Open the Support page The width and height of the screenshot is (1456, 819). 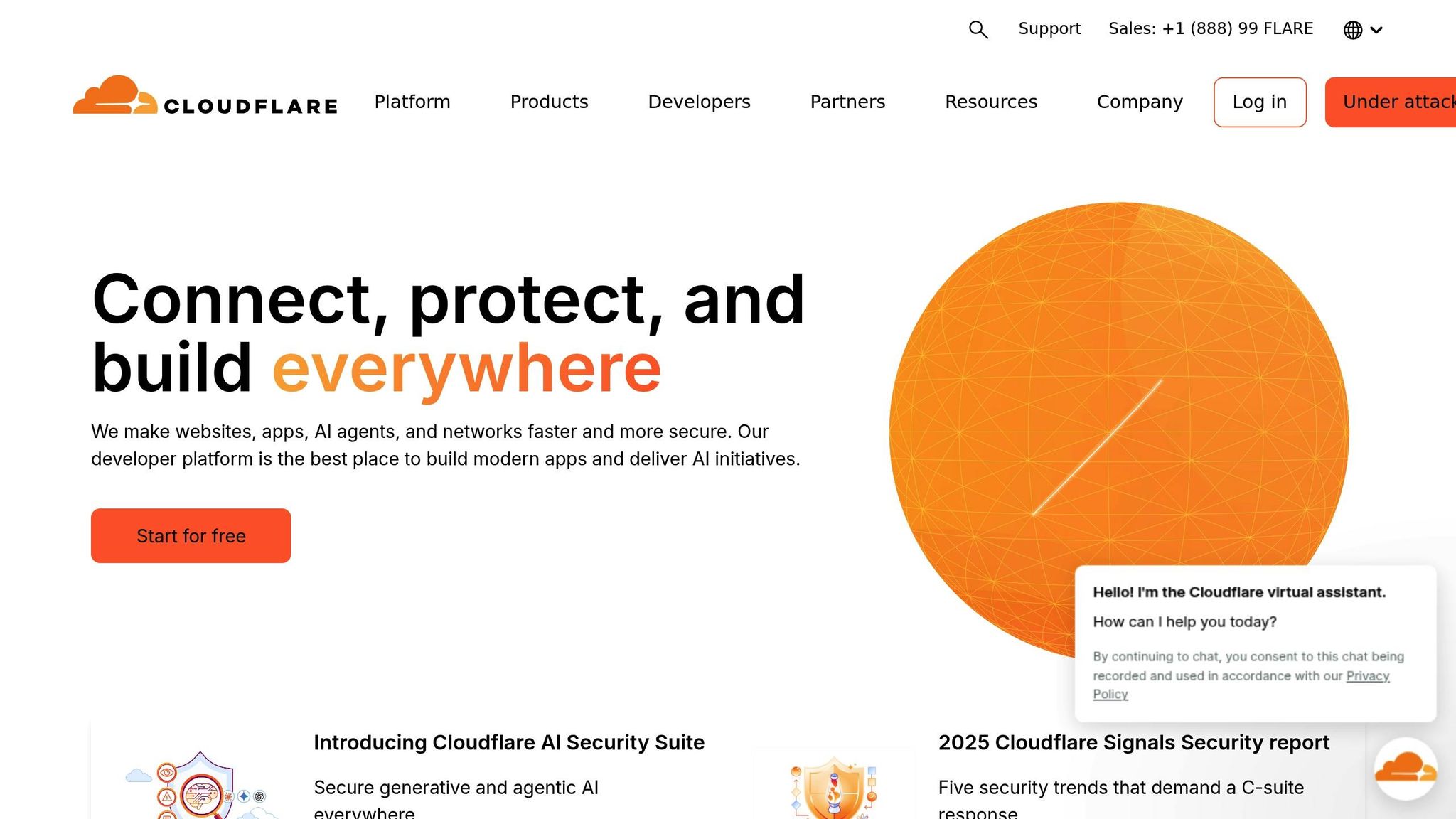click(1049, 28)
